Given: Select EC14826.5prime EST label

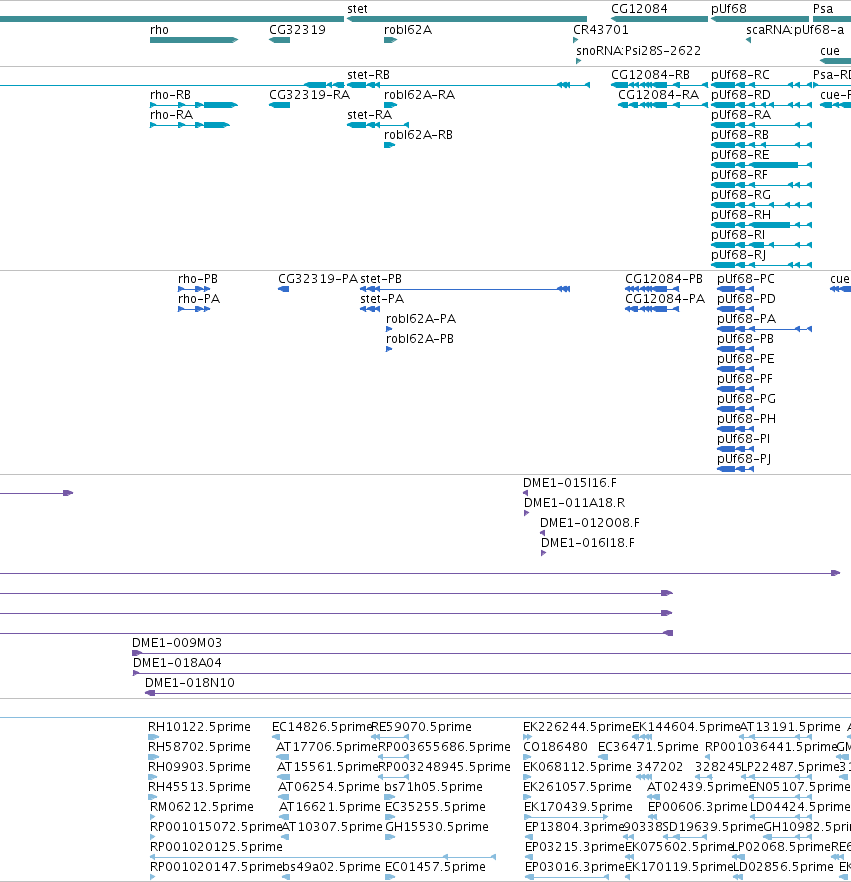Looking at the screenshot, I should point(321,727).
